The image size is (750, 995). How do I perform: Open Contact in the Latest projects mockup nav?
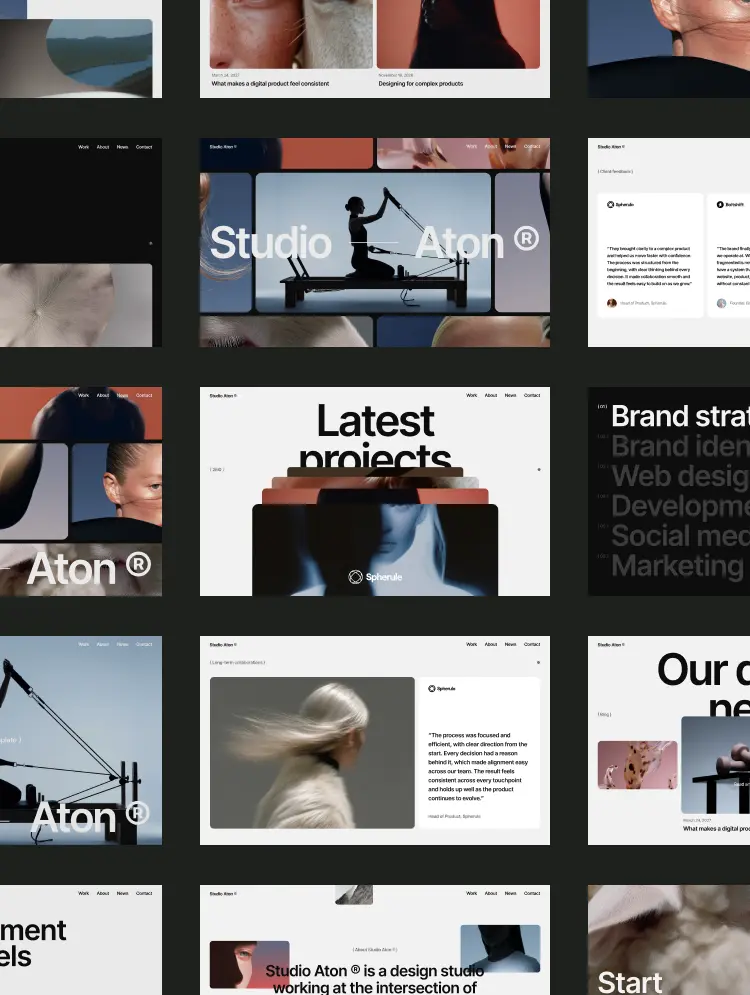click(532, 395)
